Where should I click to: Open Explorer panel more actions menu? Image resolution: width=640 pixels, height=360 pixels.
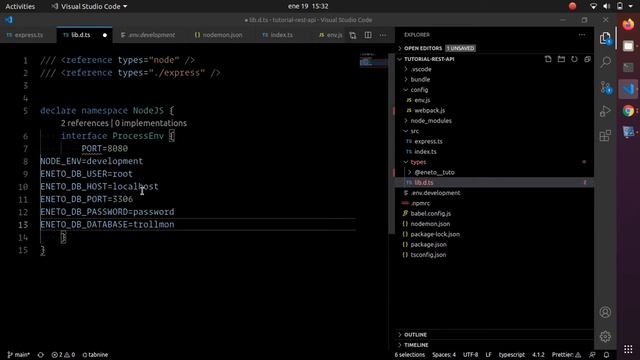pyautogui.click(x=582, y=35)
